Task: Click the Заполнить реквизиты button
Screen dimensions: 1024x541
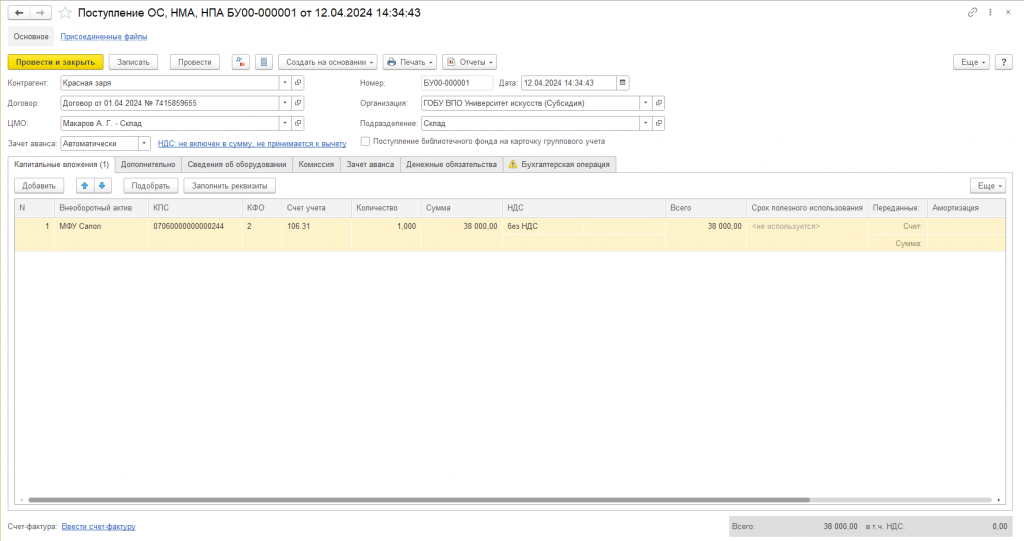Action: coord(230,186)
